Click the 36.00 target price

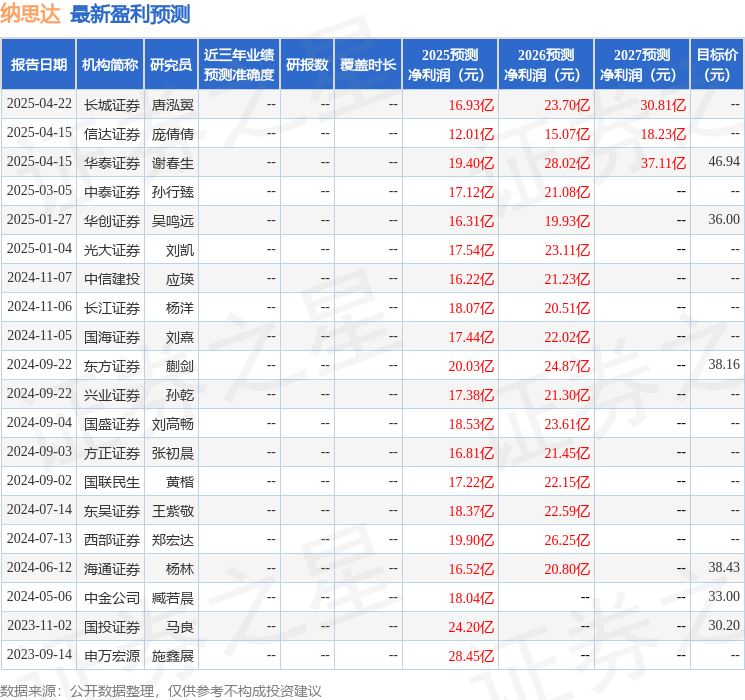coord(724,220)
